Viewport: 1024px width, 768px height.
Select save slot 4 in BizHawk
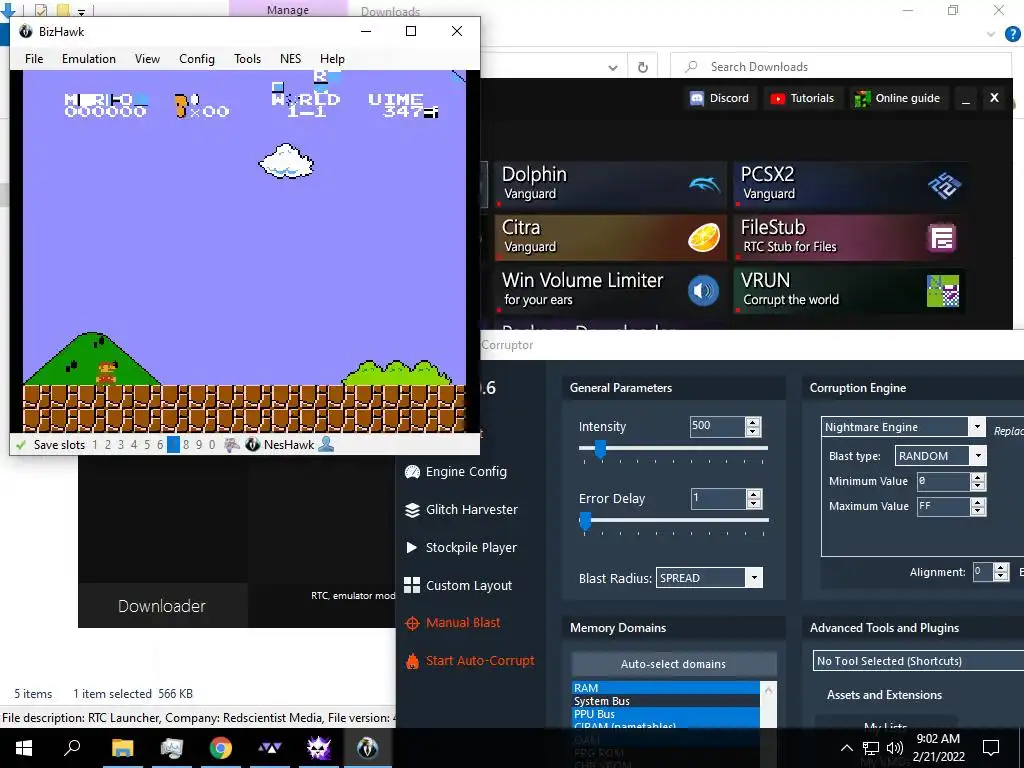(134, 445)
